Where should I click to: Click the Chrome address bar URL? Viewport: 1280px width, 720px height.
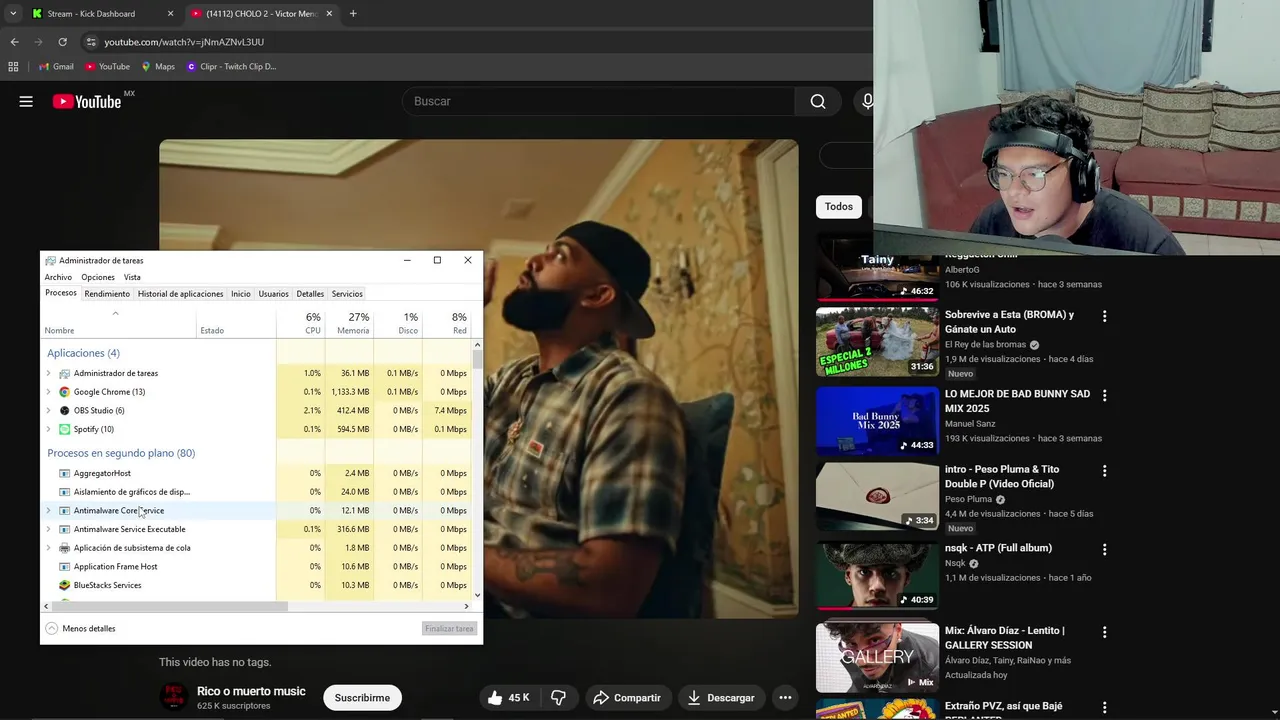point(184,42)
